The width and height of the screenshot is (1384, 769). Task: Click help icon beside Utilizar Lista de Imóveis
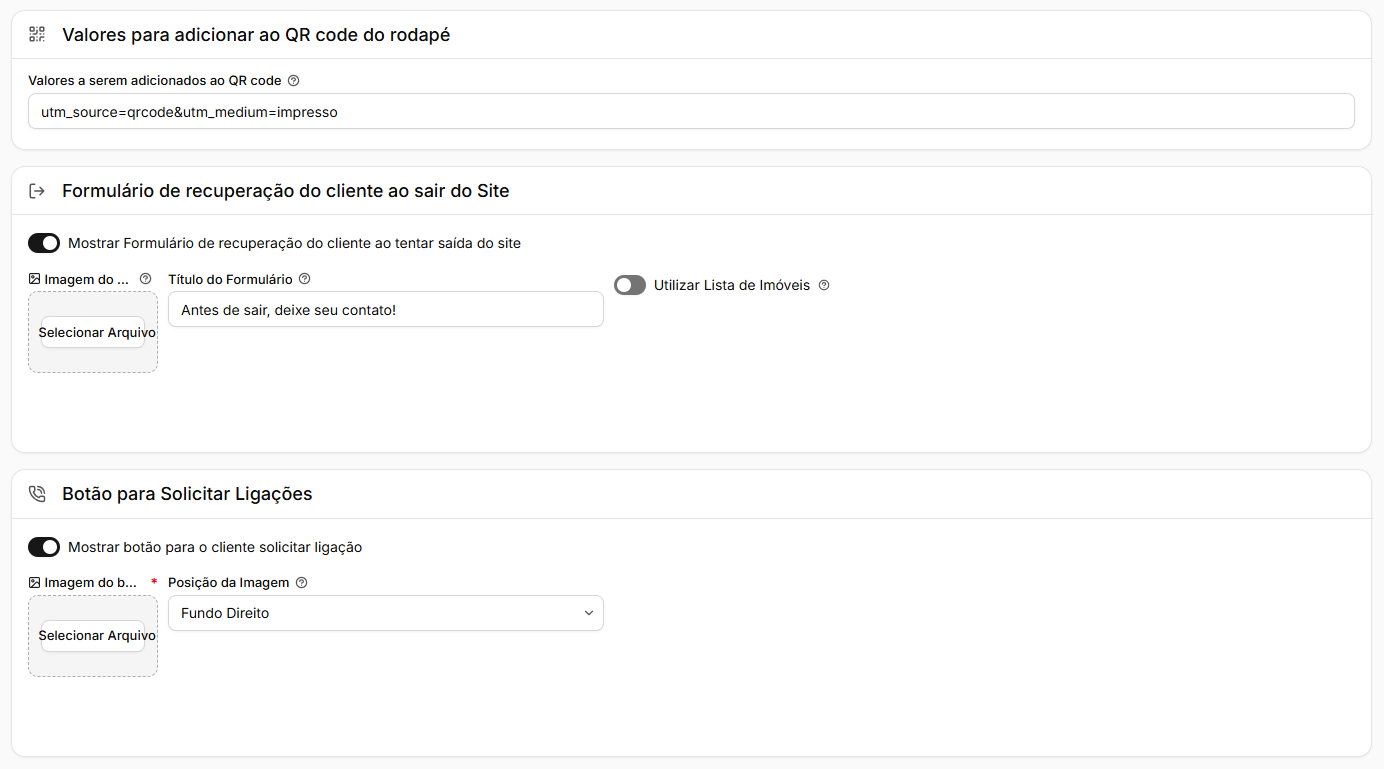[824, 285]
